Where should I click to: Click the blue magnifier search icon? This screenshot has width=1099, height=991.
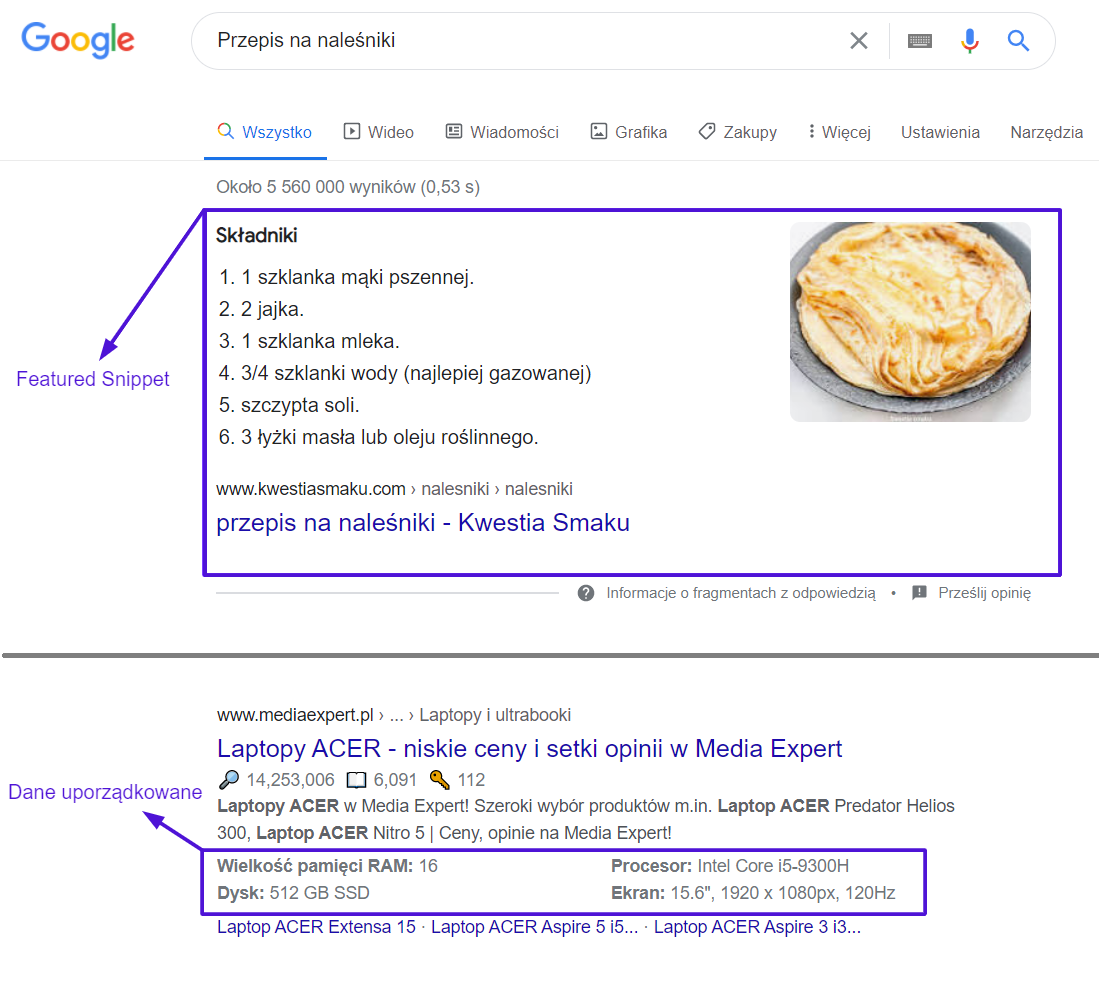tap(1018, 41)
